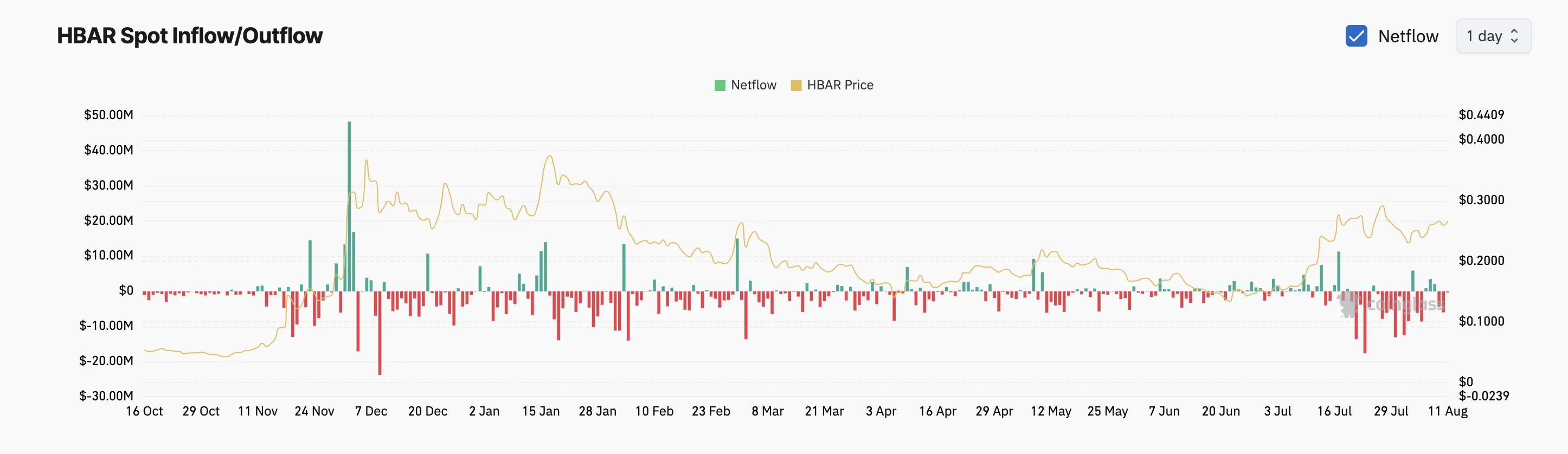Click the 15 Jan date axis label
This screenshot has width=1568, height=454.
pyautogui.click(x=541, y=411)
